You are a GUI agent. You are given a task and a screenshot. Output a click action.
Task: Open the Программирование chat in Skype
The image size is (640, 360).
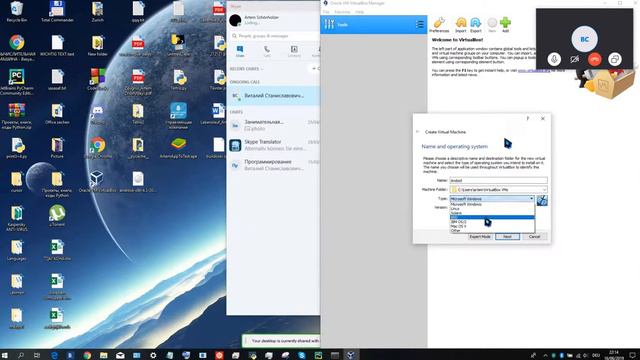pos(273,165)
